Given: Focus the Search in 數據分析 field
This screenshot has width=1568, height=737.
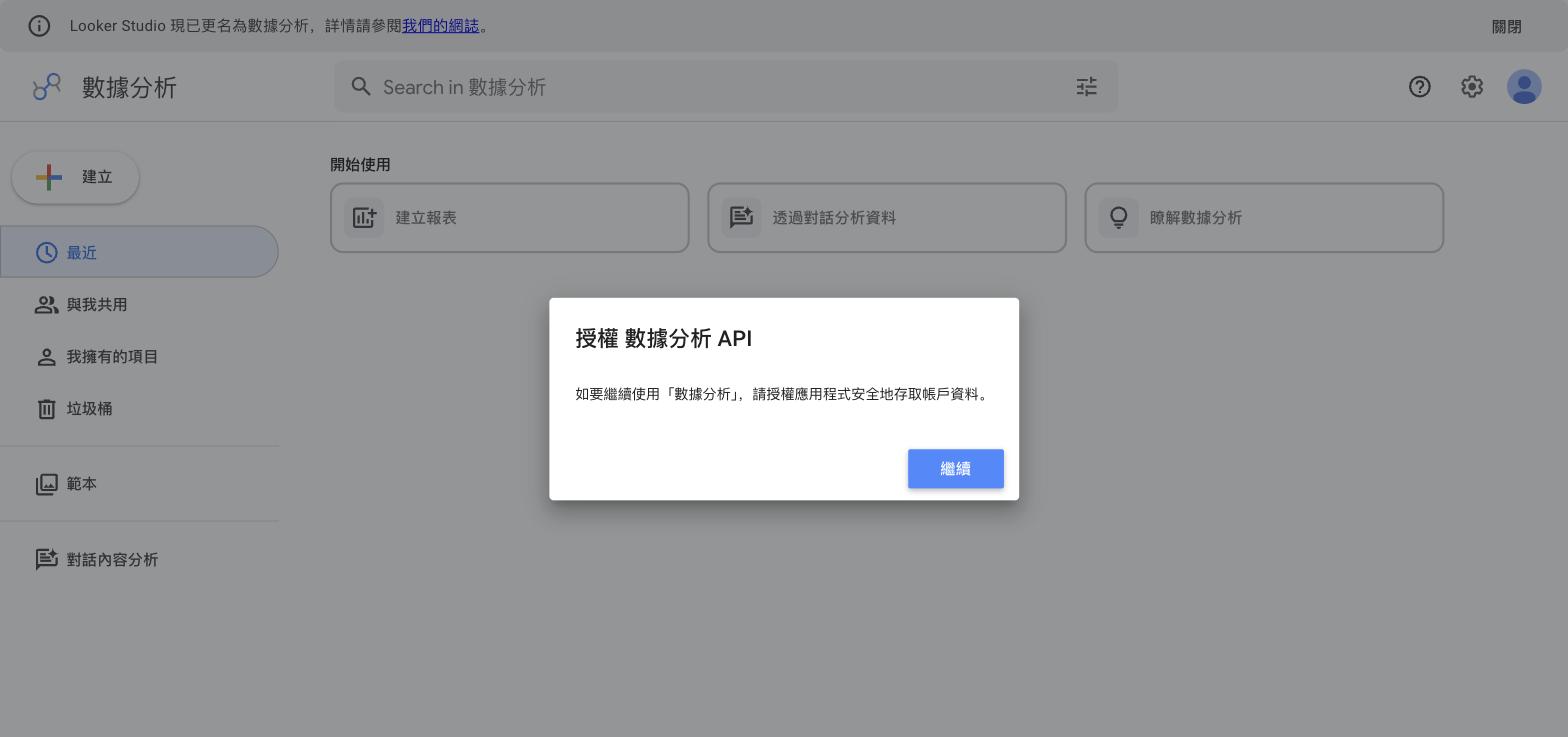Looking at the screenshot, I should click(725, 87).
